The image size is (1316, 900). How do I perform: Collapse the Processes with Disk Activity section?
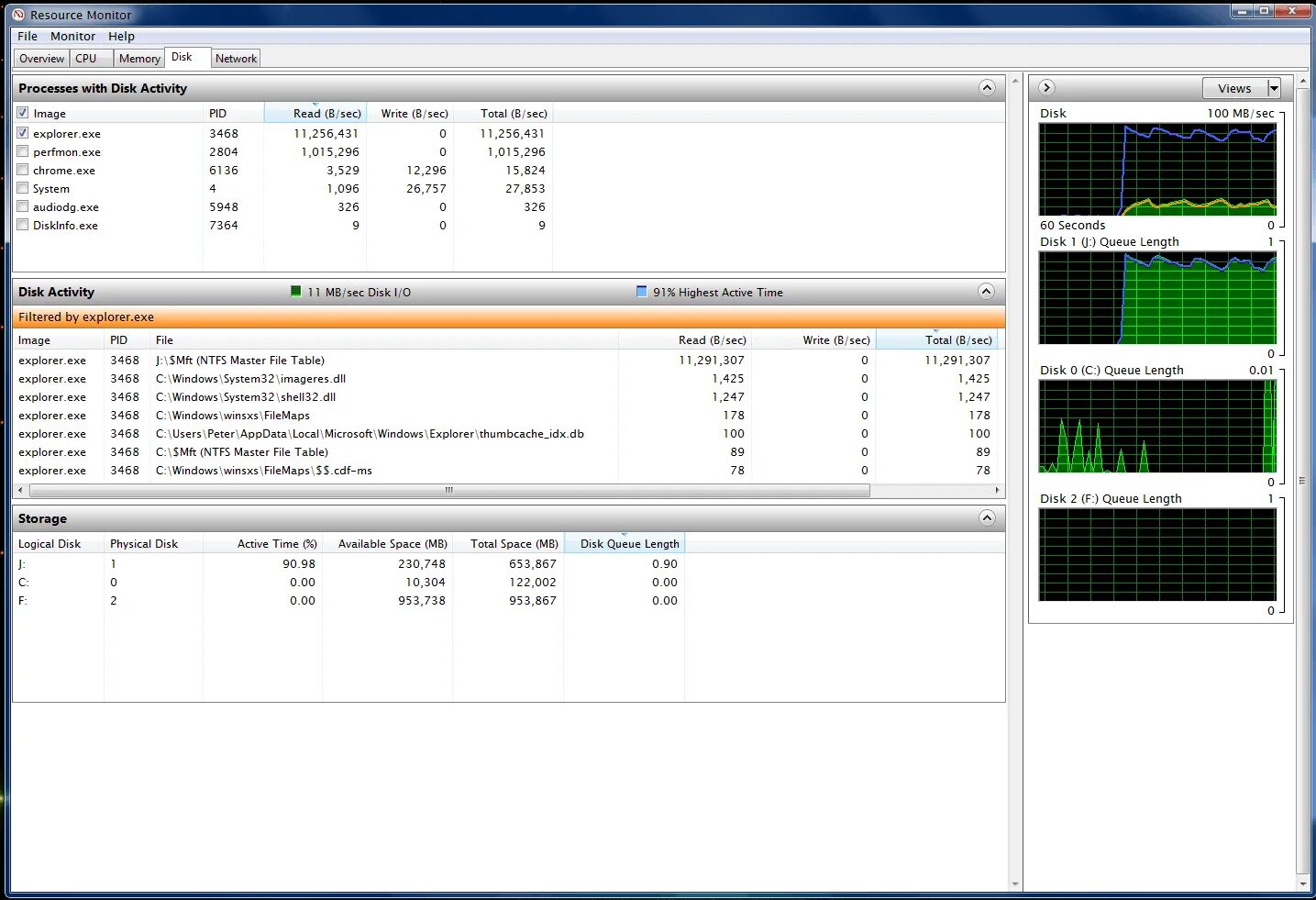point(987,88)
